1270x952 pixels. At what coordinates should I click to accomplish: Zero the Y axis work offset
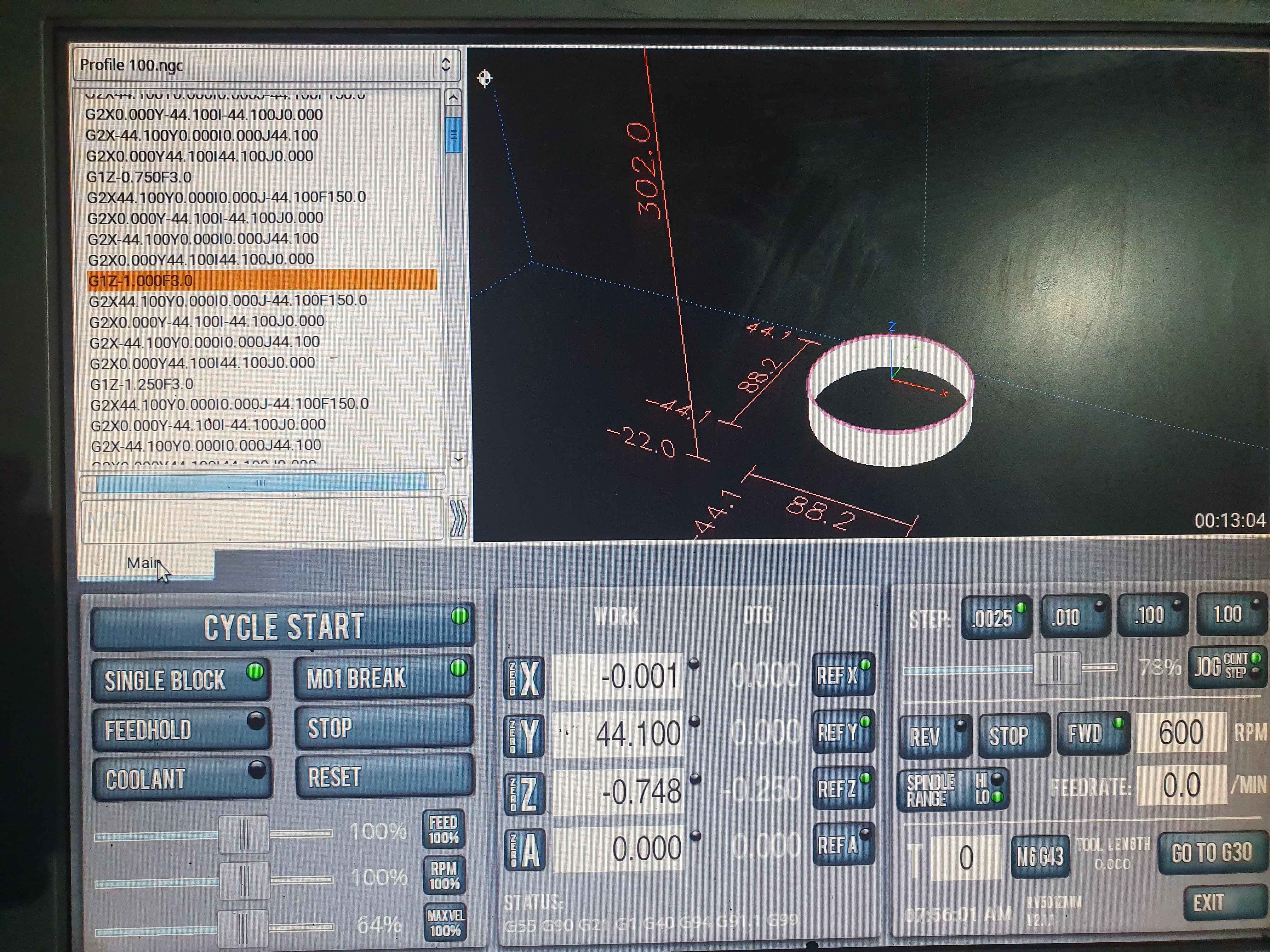coord(523,736)
